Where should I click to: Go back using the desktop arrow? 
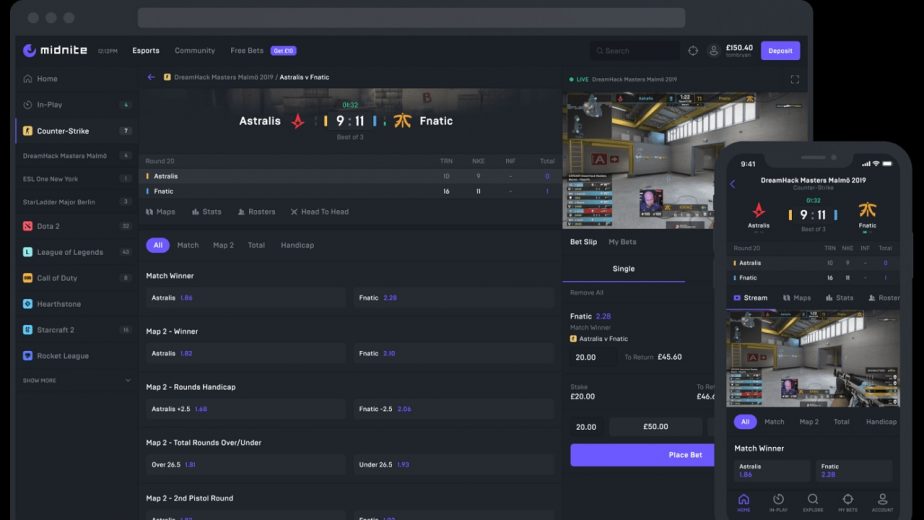(151, 77)
